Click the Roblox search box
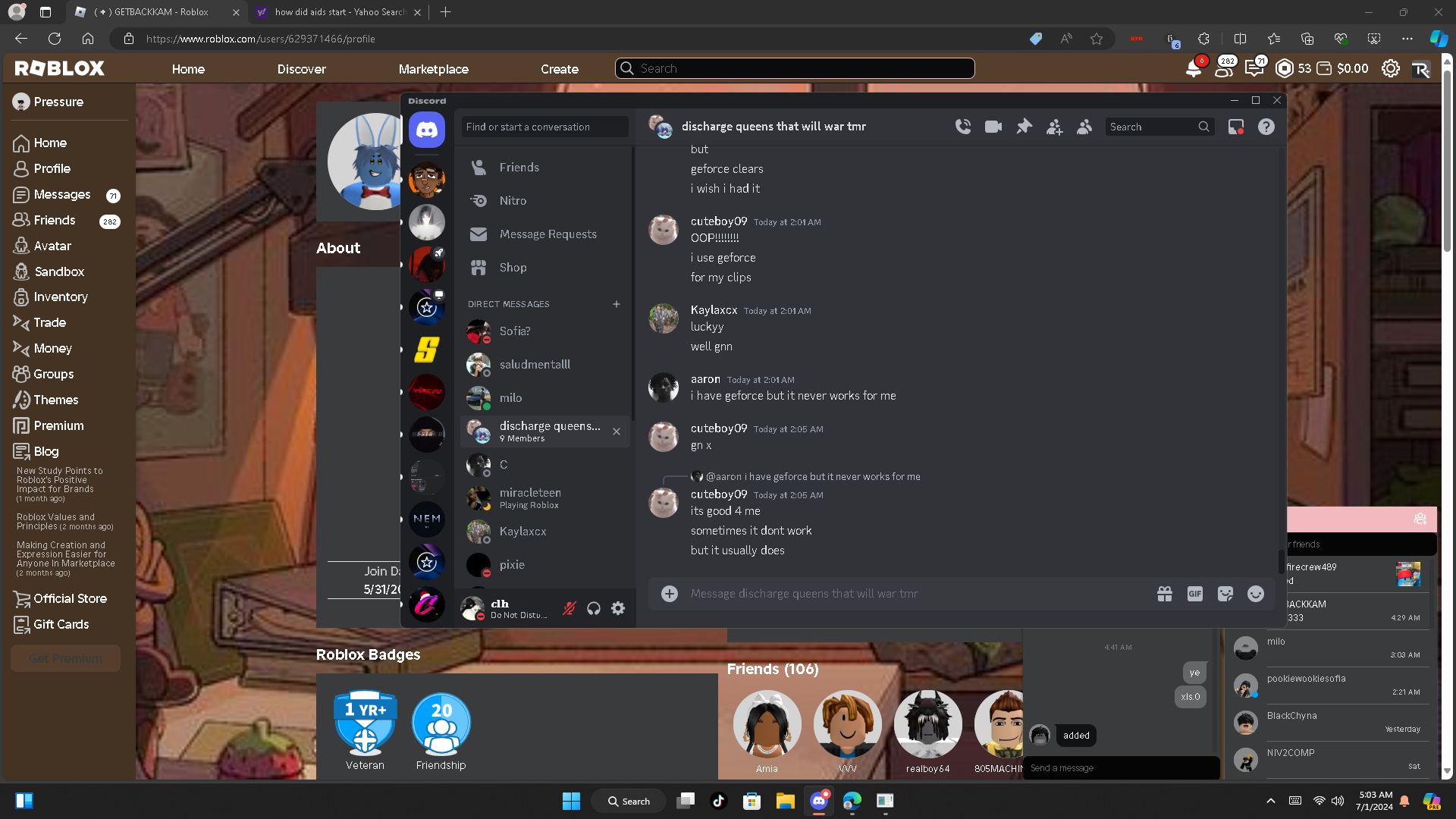This screenshot has width=1456, height=819. (795, 68)
